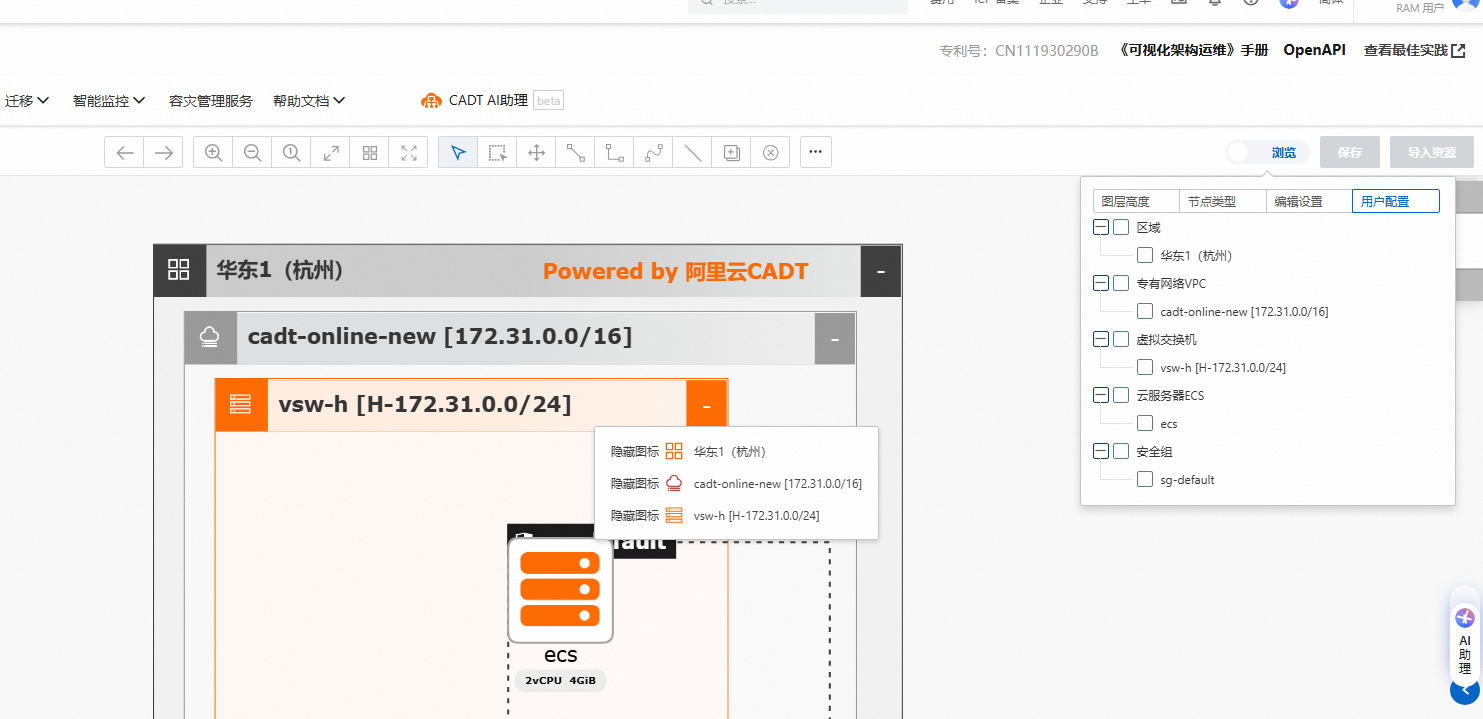
Task: Switch to the 节点类型 tab
Action: pos(1223,201)
